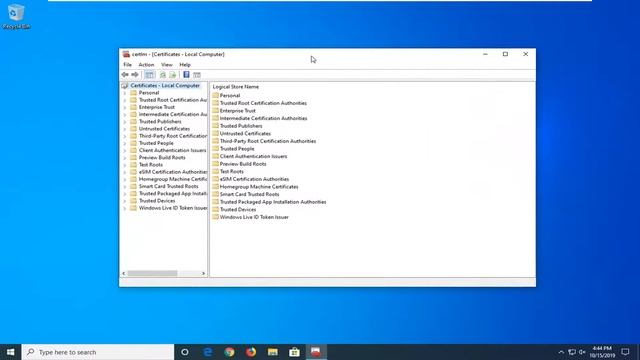Select Windows Live ID Token Issuer in list
The height and width of the screenshot is (360, 640).
254,217
